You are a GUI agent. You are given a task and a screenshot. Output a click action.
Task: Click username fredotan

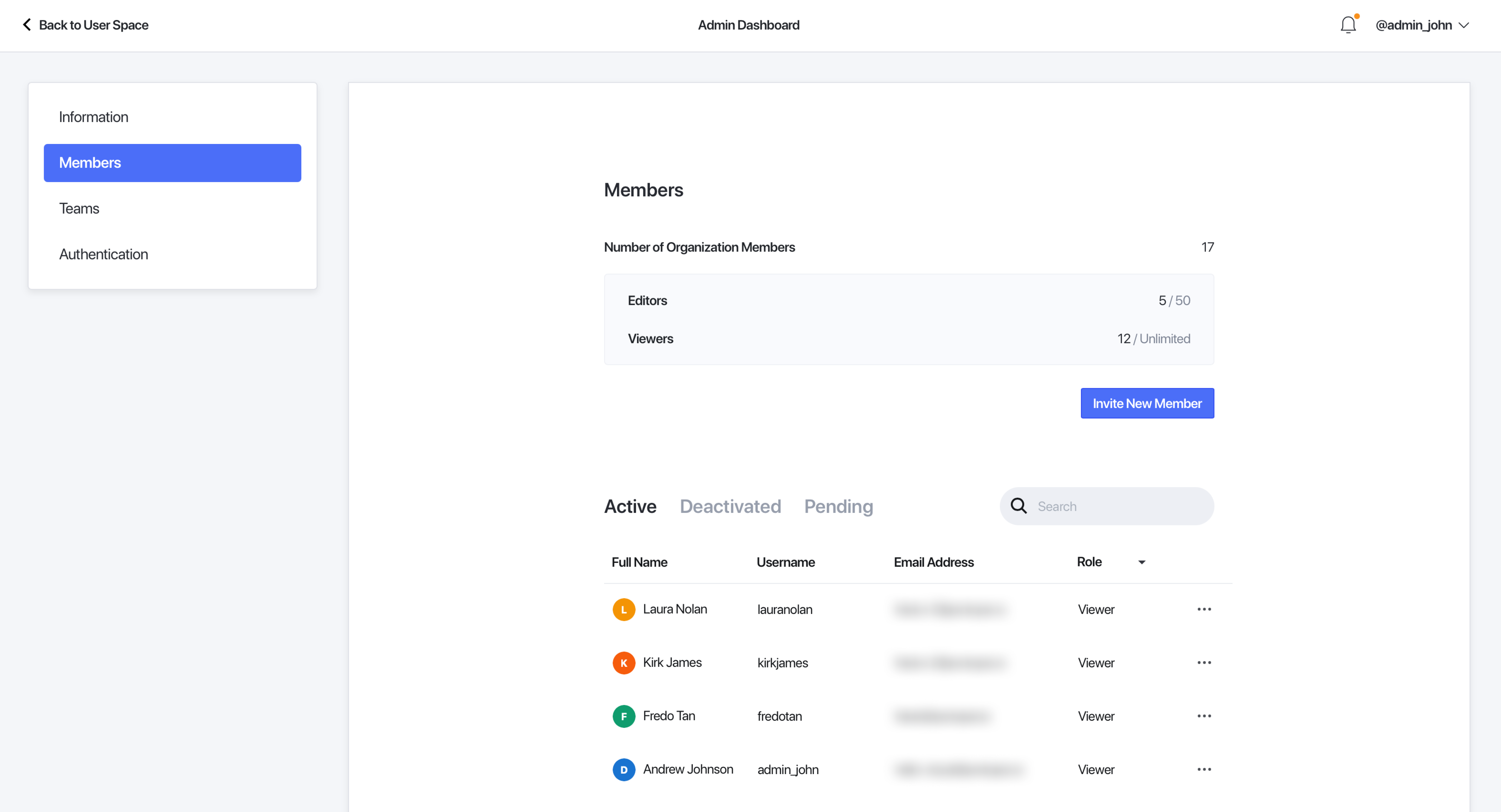(x=780, y=717)
